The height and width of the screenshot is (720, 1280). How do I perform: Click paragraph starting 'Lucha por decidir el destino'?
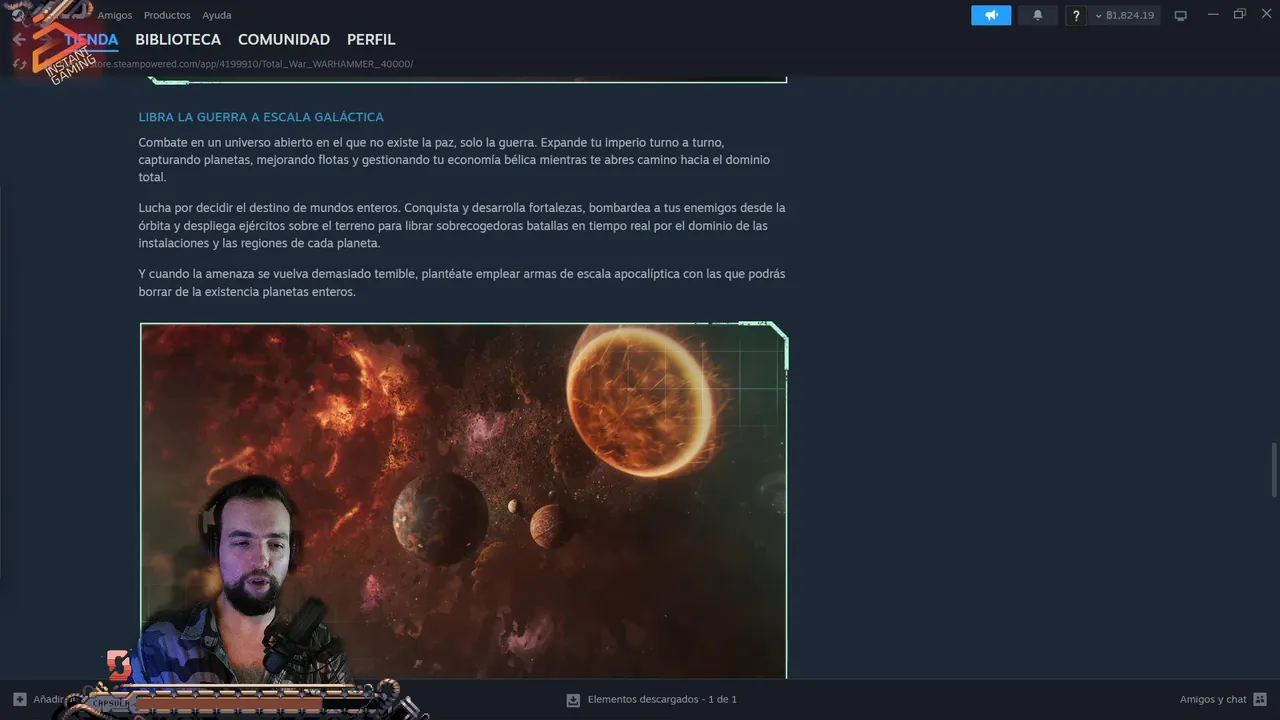pos(462,225)
